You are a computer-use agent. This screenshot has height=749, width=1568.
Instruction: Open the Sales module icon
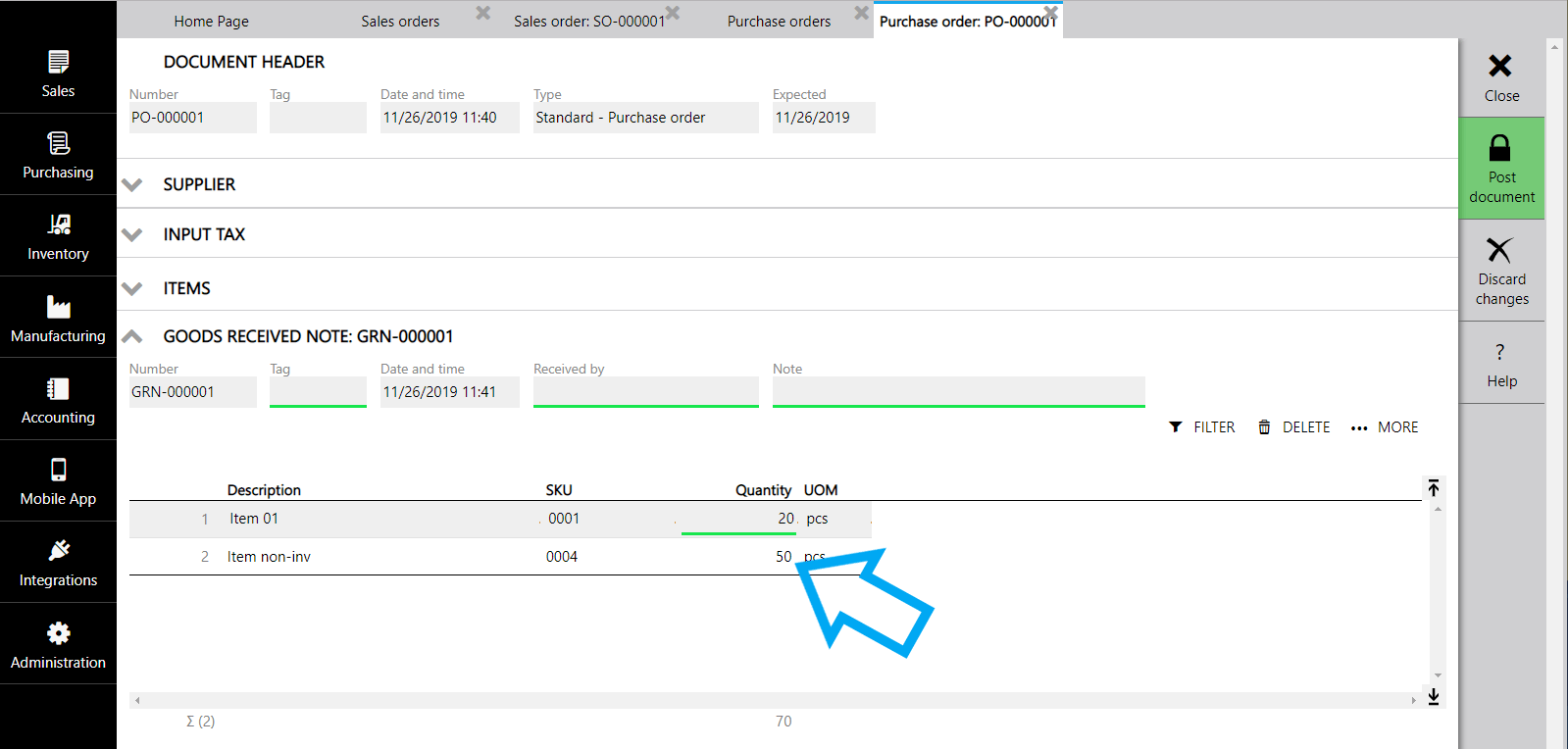tap(58, 63)
